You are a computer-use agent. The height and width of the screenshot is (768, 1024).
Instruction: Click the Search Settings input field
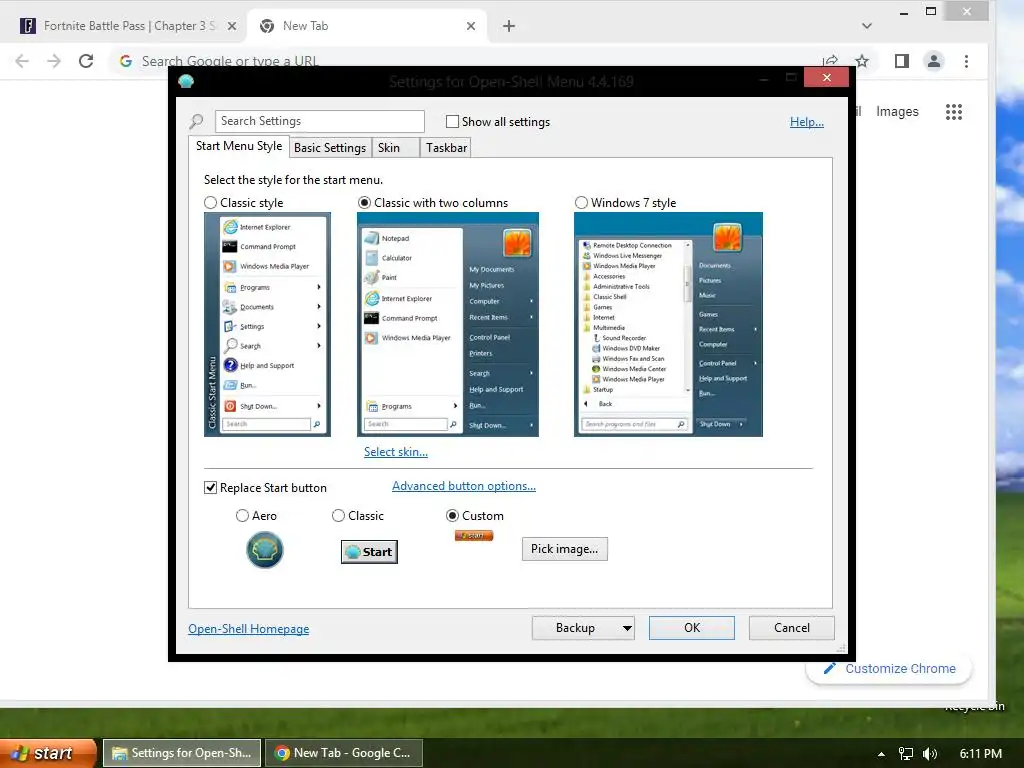[x=319, y=121]
